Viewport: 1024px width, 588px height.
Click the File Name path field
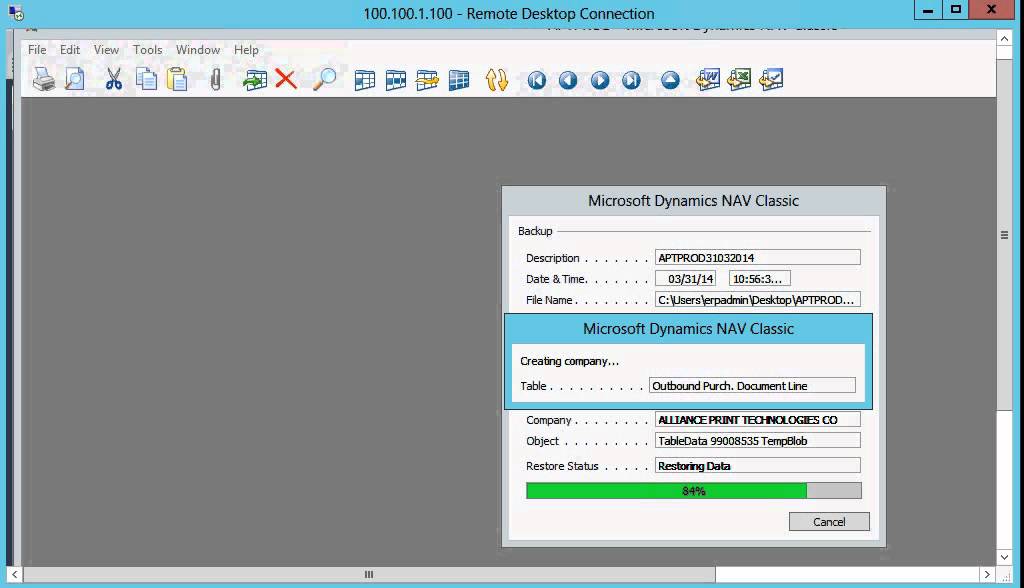click(x=758, y=300)
